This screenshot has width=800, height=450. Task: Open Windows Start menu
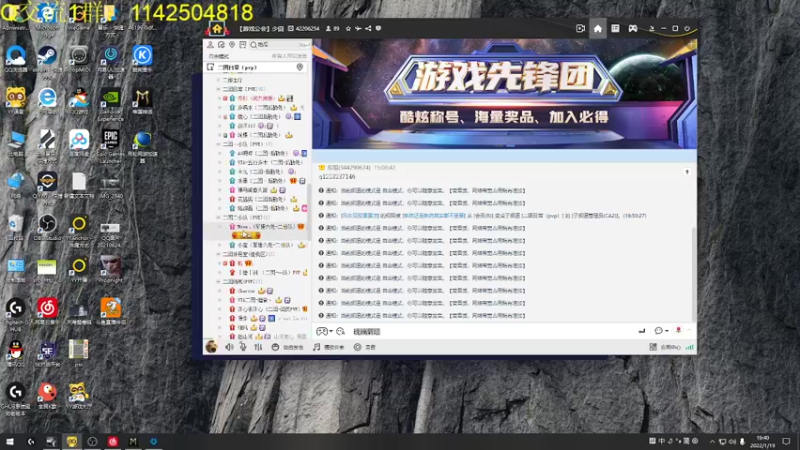[10, 441]
